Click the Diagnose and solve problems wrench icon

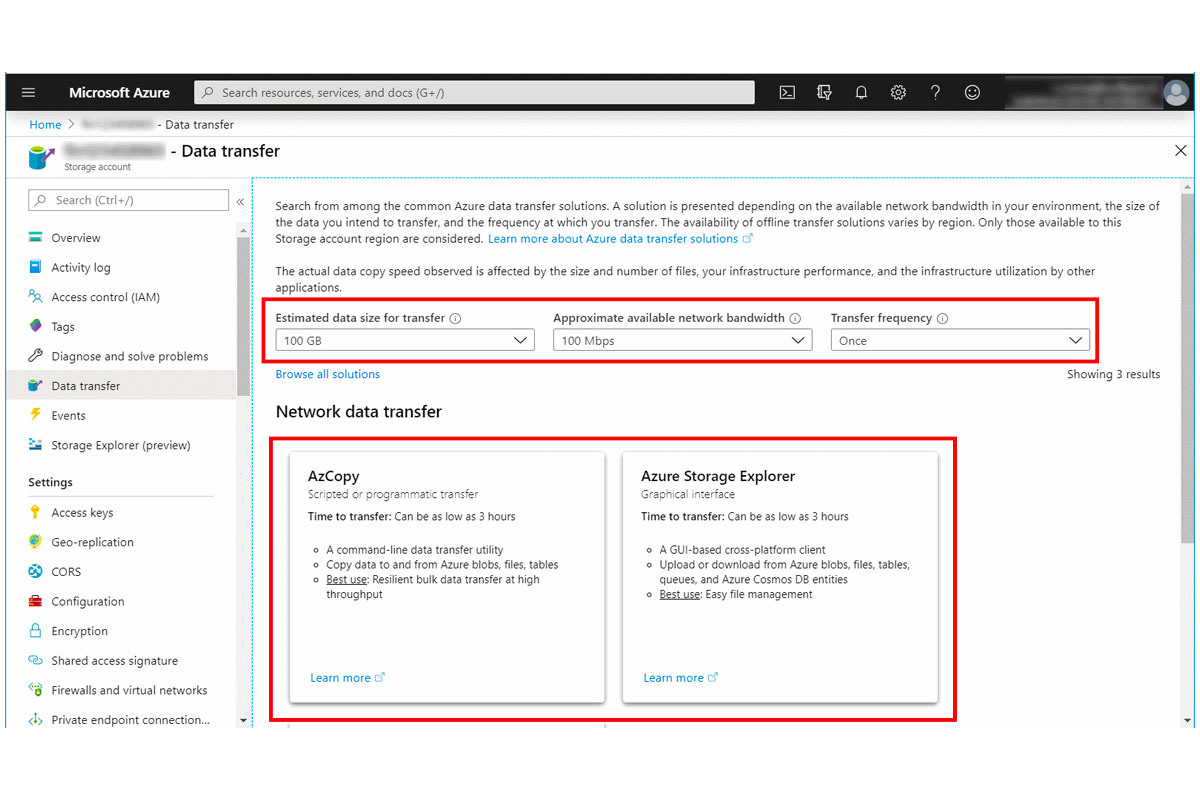36,356
